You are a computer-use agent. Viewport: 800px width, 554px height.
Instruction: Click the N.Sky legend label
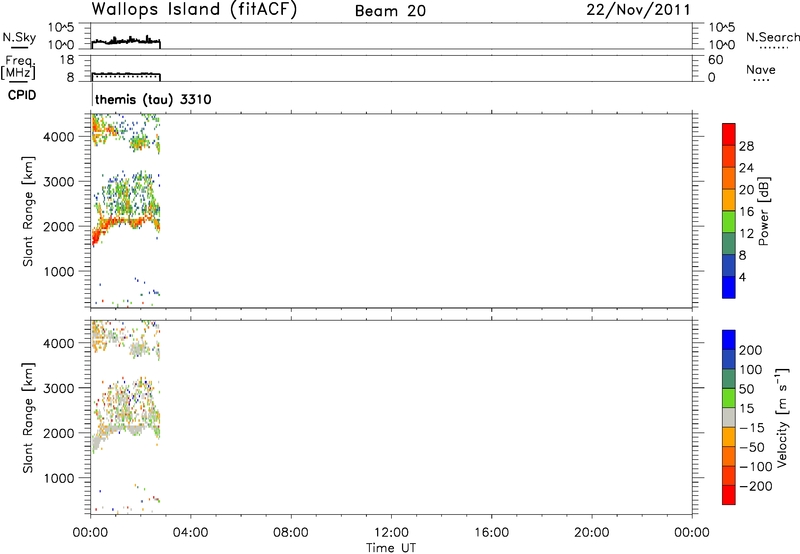click(x=19, y=37)
